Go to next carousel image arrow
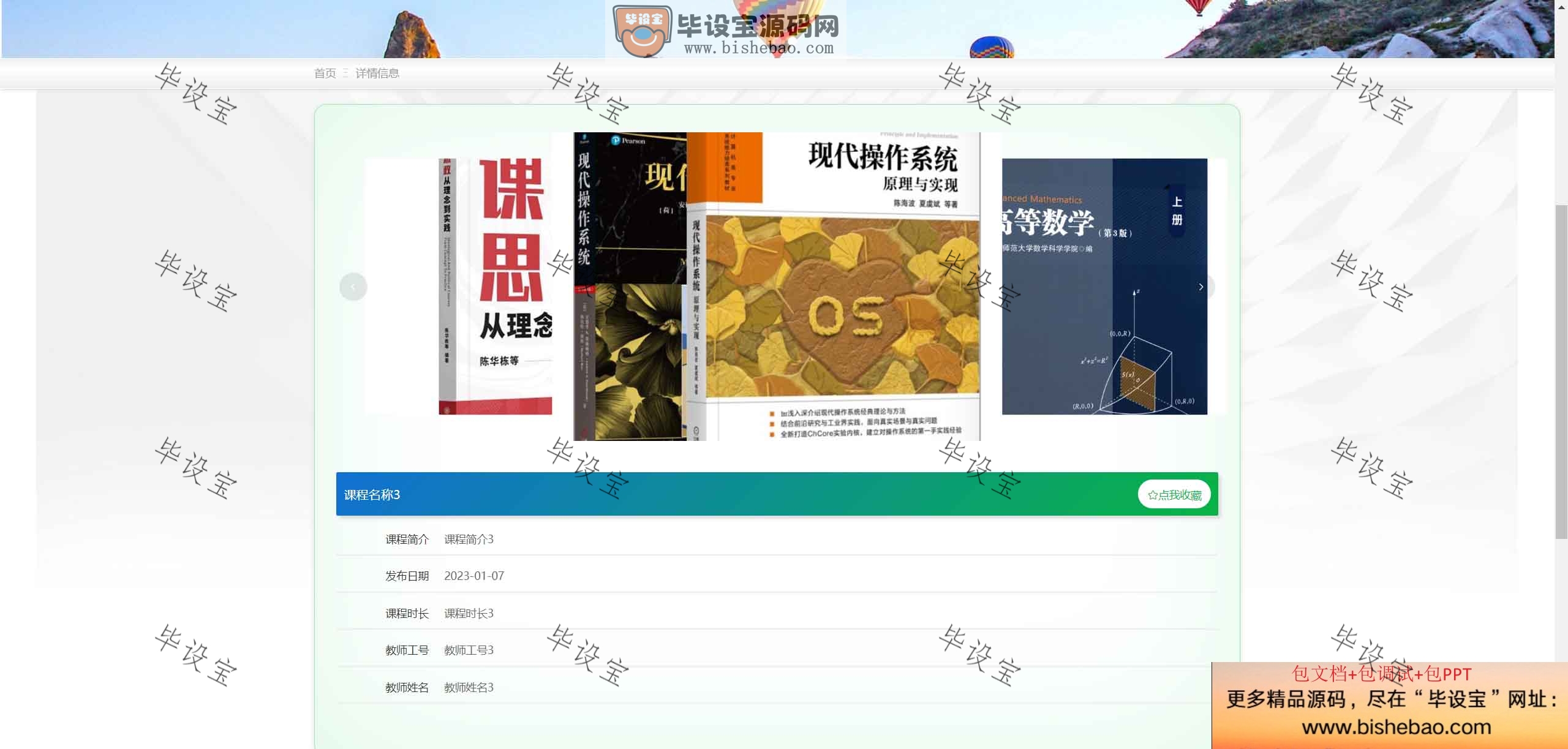 coord(1200,287)
